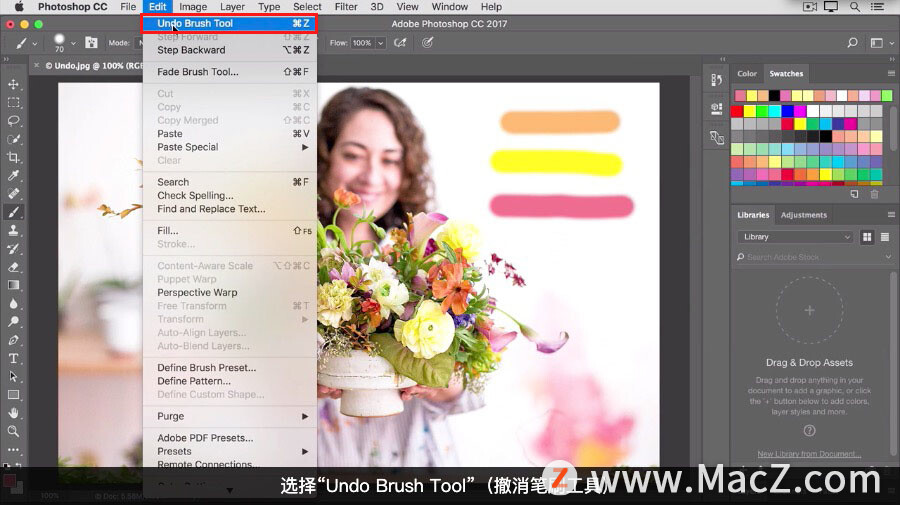The image size is (900, 505).
Task: Select the Rectangle shape tool
Action: 13,395
